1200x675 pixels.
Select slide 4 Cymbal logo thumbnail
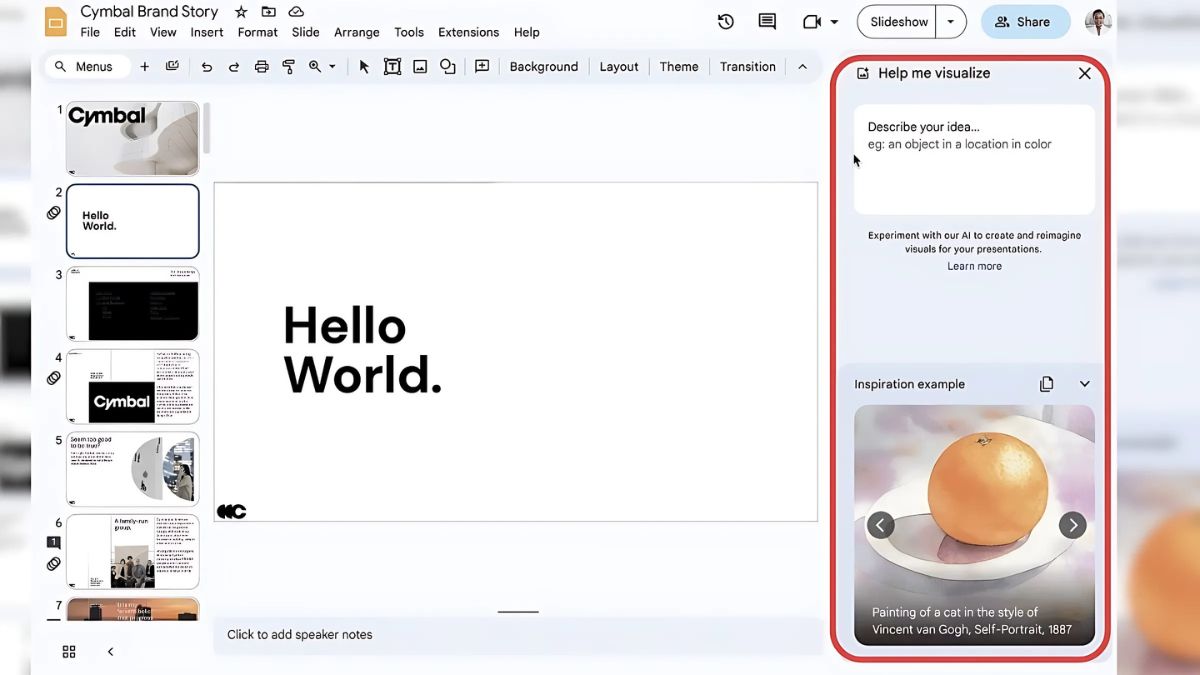point(132,386)
